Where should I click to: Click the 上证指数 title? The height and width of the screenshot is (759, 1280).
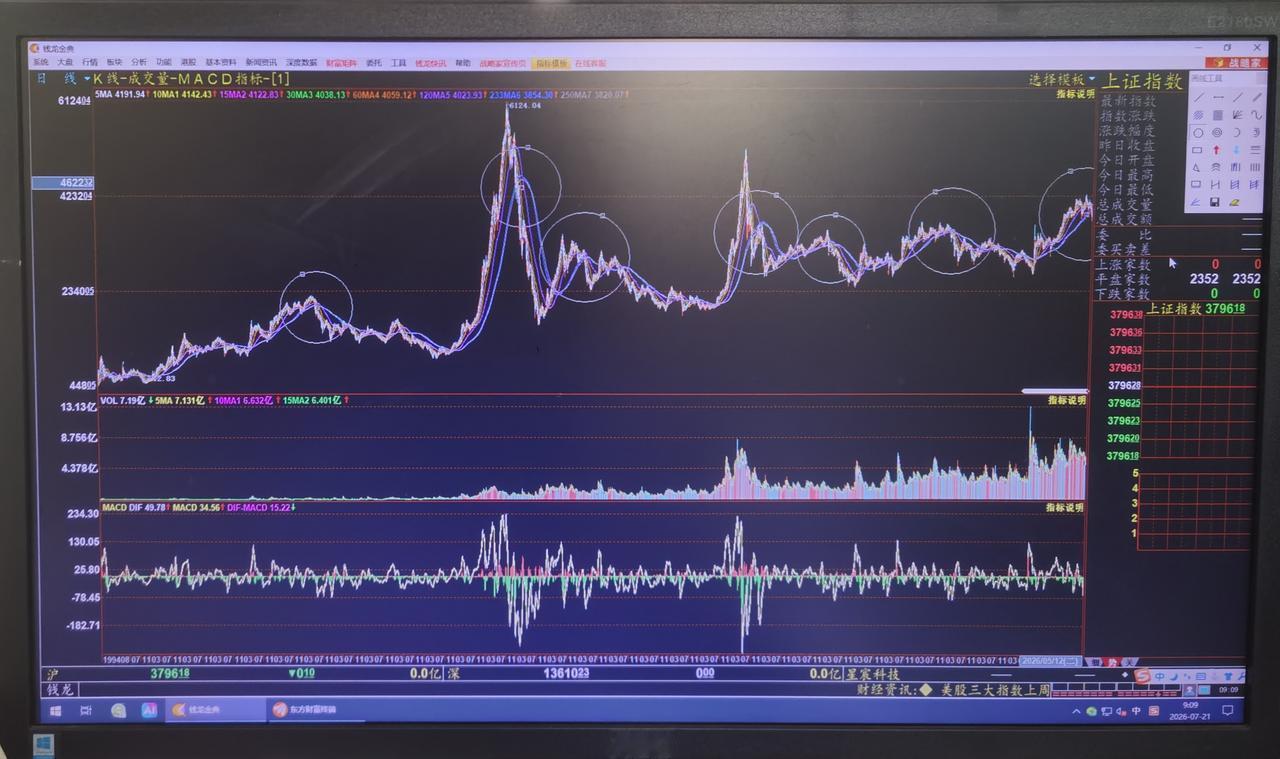tap(1142, 81)
